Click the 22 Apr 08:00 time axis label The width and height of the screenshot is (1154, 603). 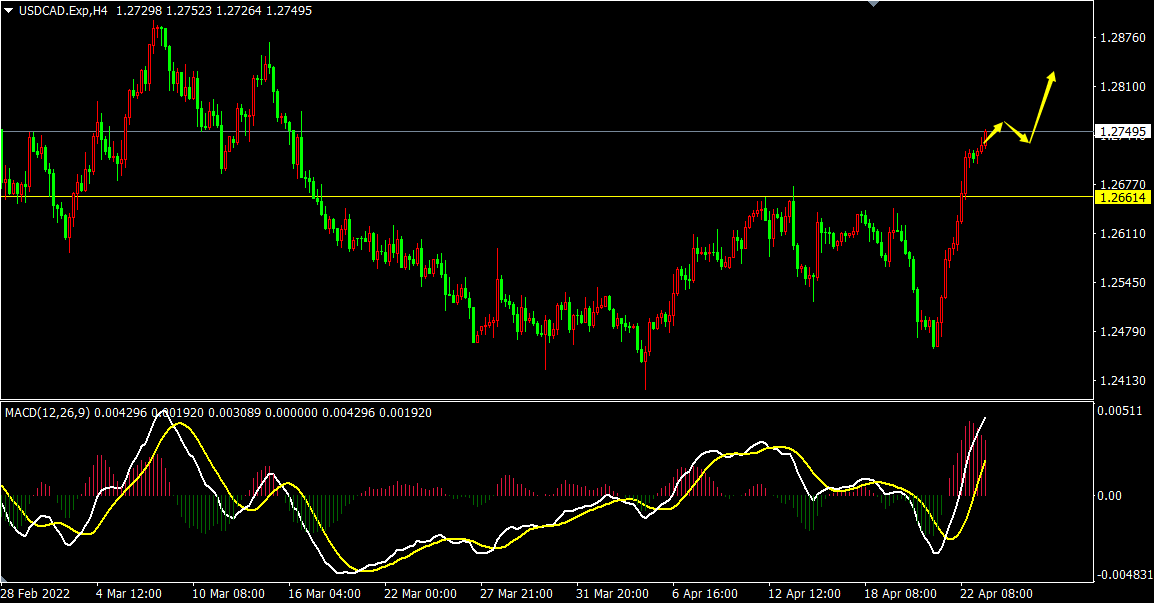(x=995, y=593)
